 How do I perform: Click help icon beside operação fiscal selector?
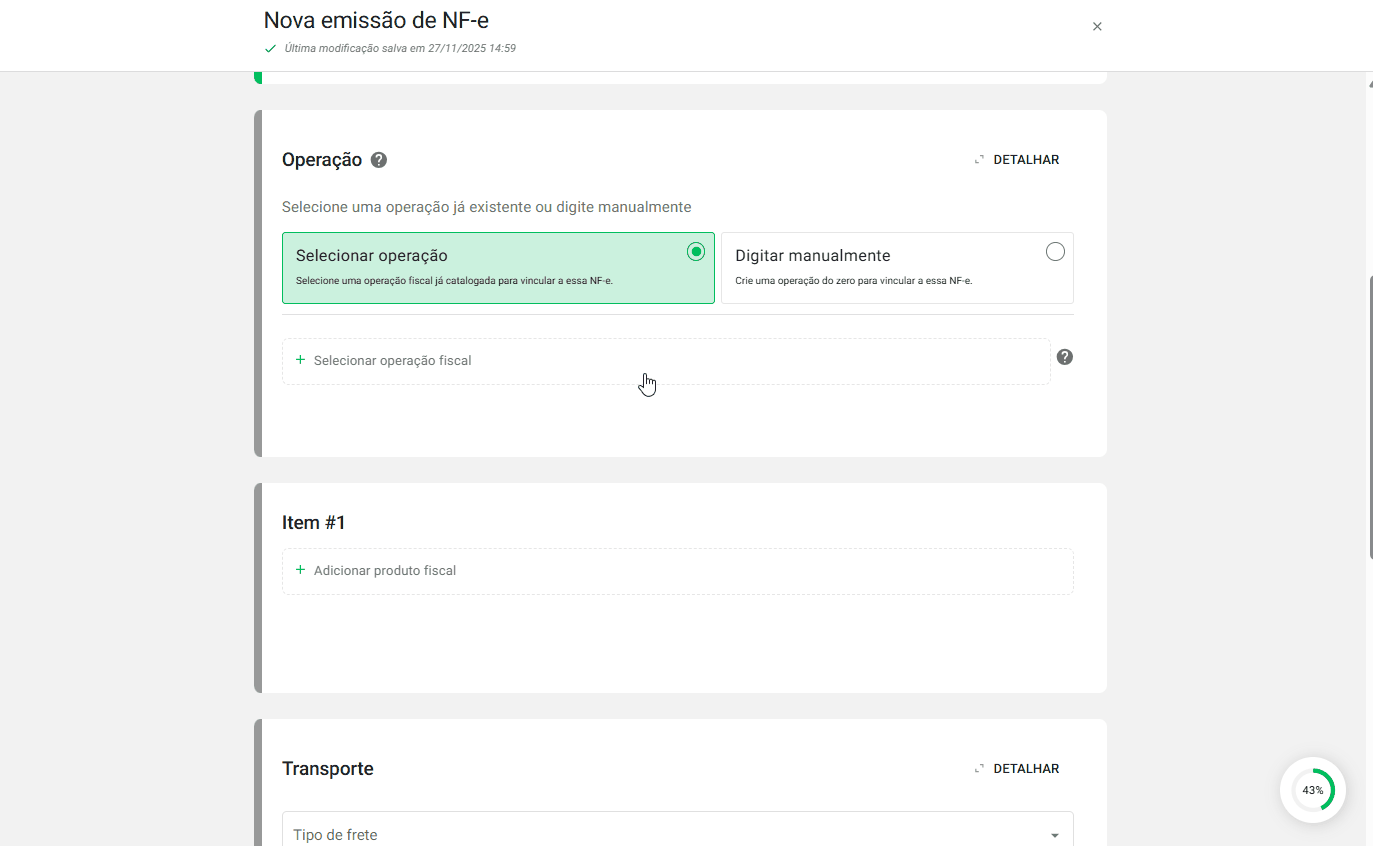click(x=1064, y=356)
